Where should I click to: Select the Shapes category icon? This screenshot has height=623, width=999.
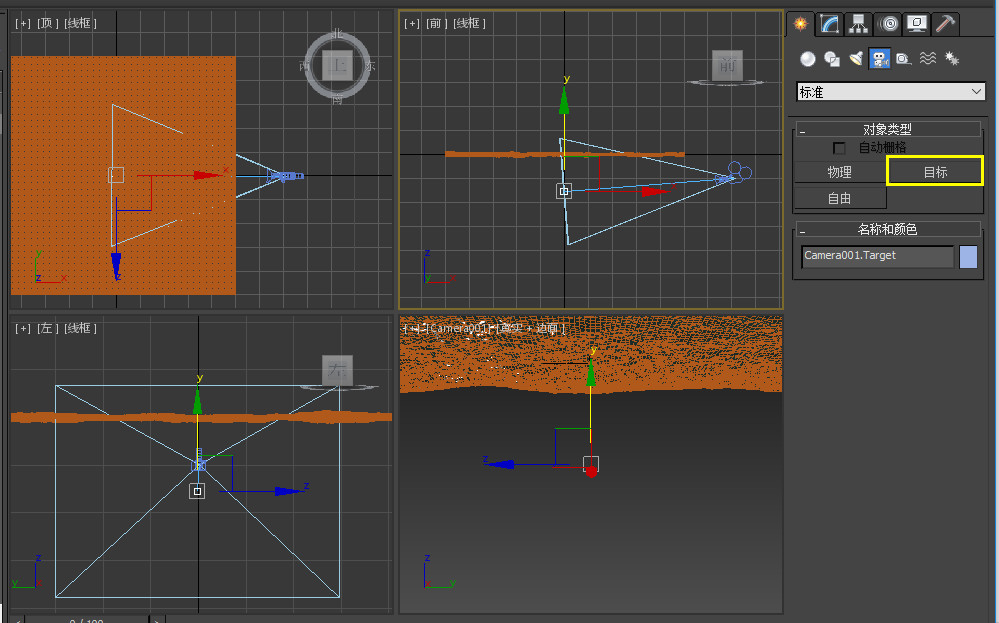pyautogui.click(x=831, y=59)
